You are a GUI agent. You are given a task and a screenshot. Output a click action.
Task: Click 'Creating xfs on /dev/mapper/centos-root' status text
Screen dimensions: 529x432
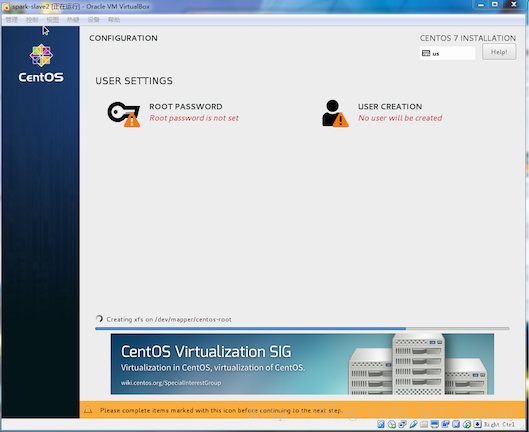169,319
